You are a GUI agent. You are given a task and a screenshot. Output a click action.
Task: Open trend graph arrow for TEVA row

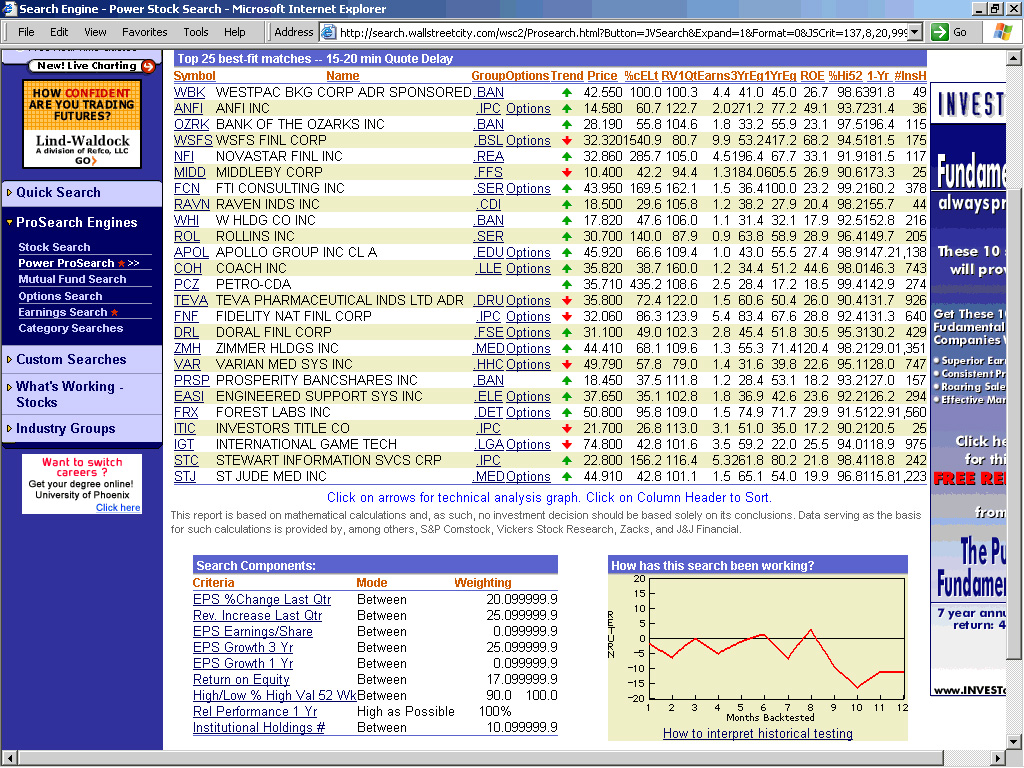click(x=566, y=301)
